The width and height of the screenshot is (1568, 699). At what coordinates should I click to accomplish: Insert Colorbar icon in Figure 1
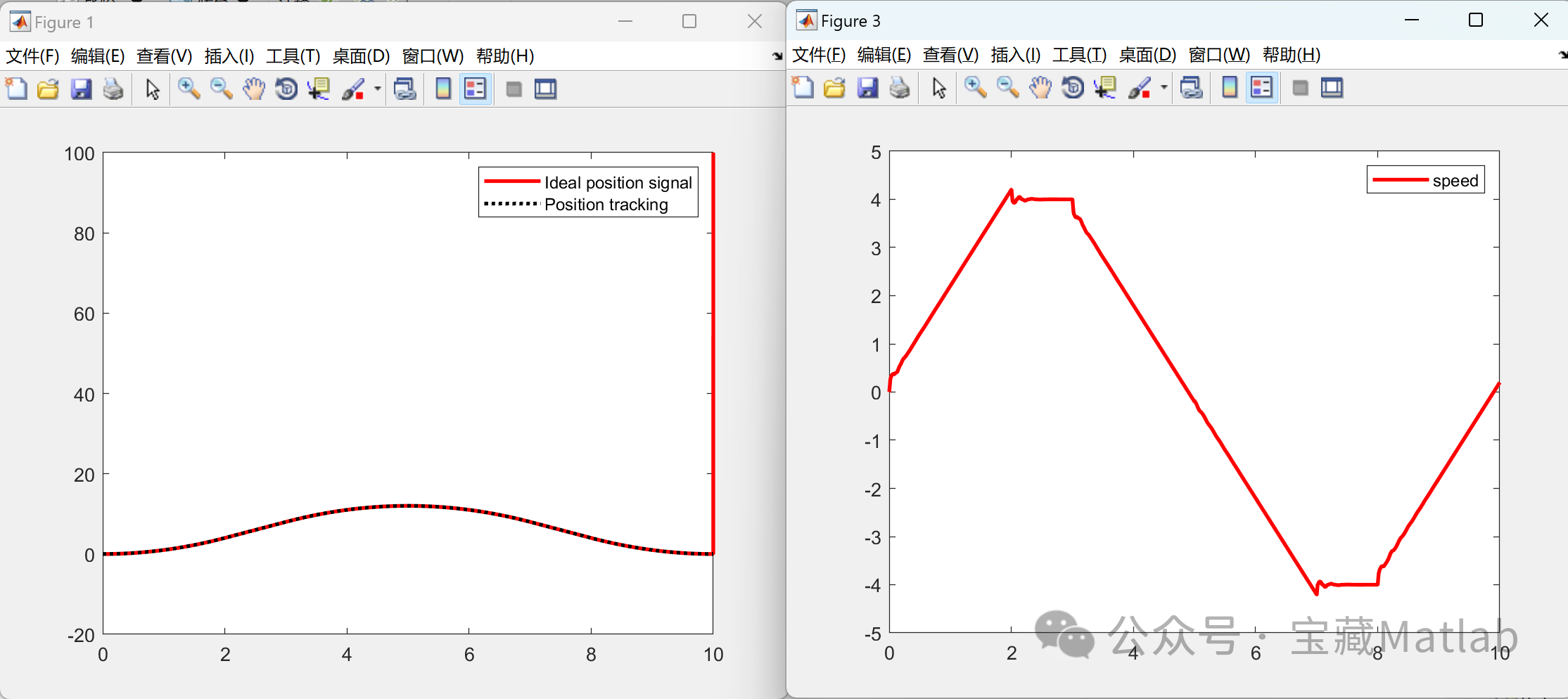[443, 89]
